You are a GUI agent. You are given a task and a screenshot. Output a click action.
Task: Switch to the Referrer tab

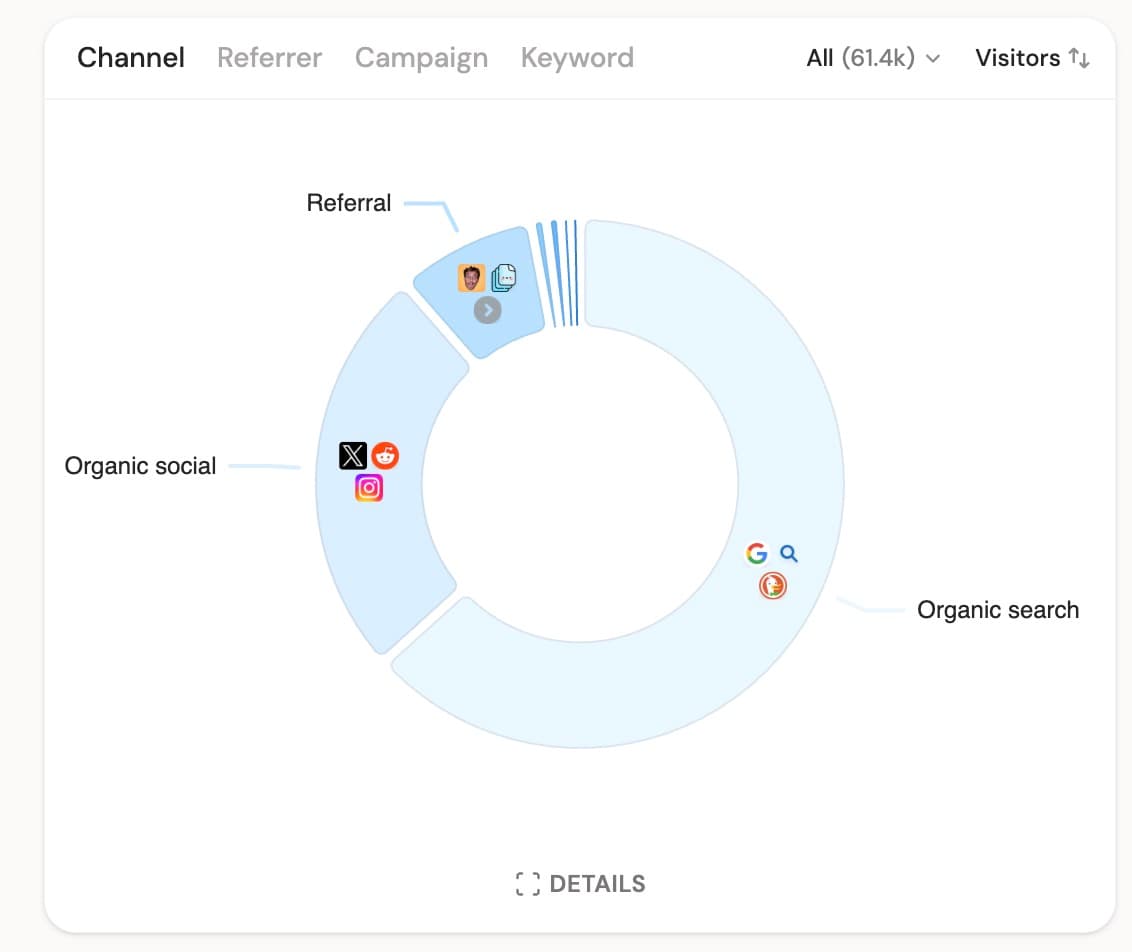(269, 58)
